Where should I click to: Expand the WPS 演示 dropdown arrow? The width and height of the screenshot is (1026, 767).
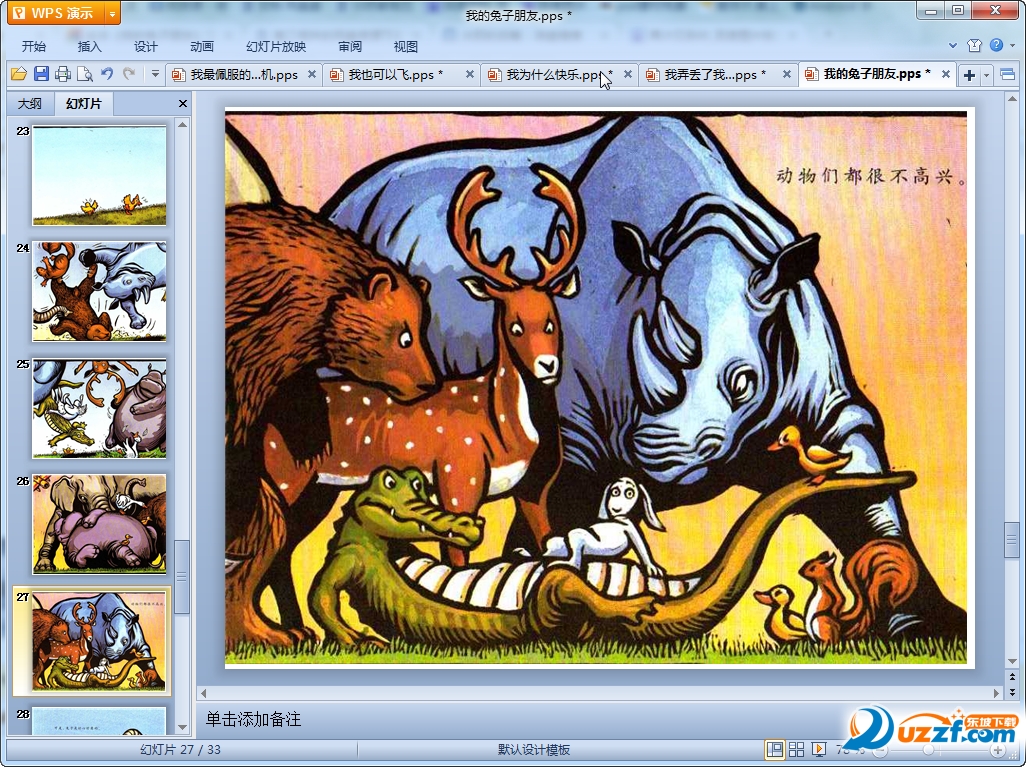click(x=113, y=13)
